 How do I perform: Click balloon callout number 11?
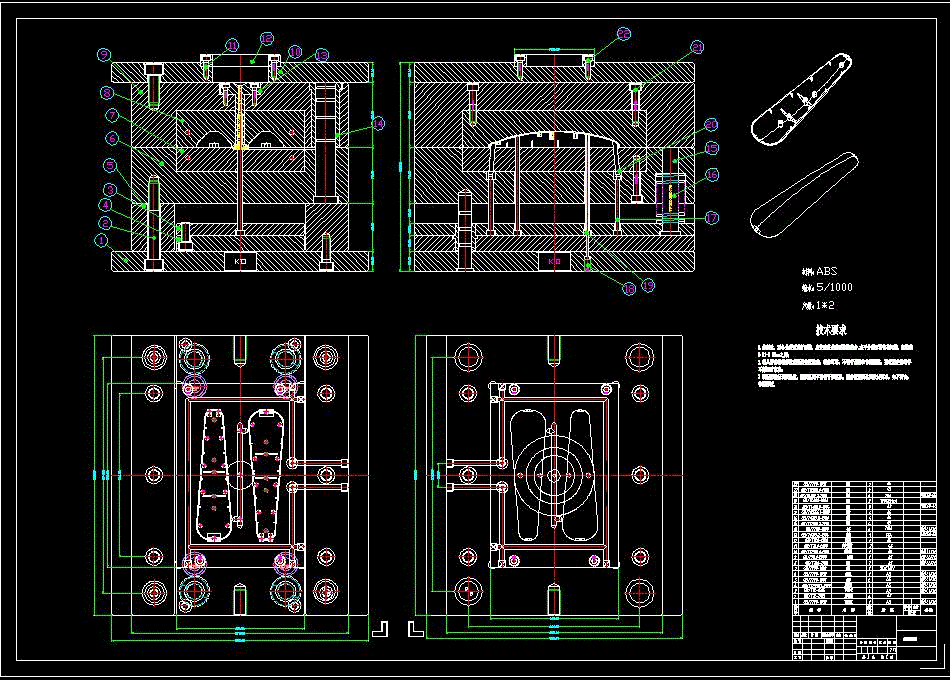[x=231, y=45]
